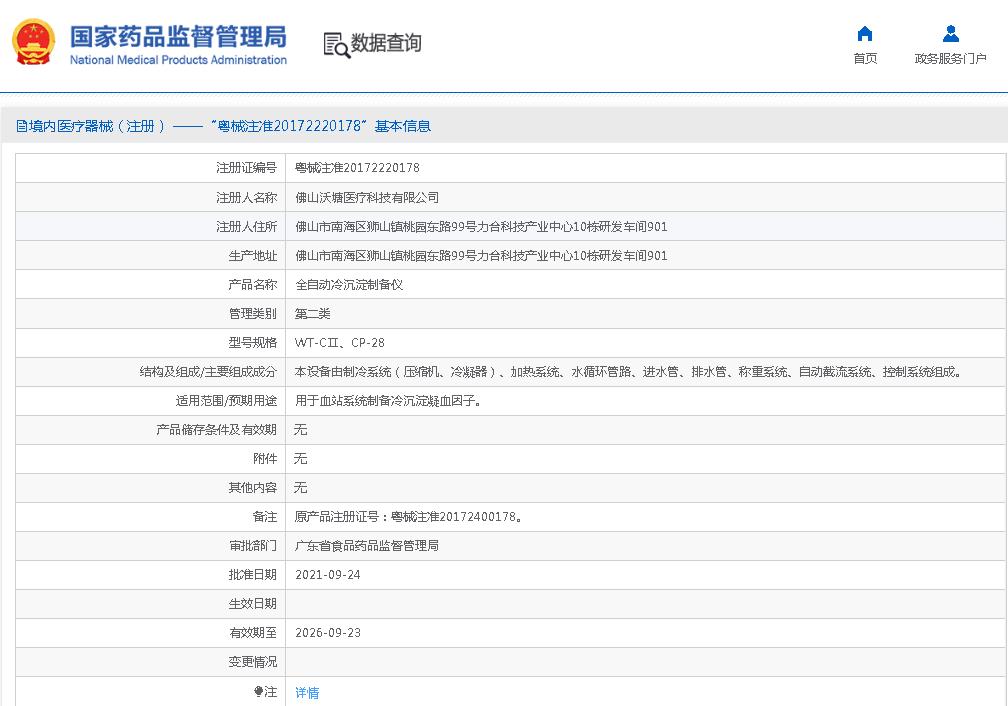This screenshot has height=706, width=1008.
Task: Click the data query magnifier icon
Action: [336, 45]
